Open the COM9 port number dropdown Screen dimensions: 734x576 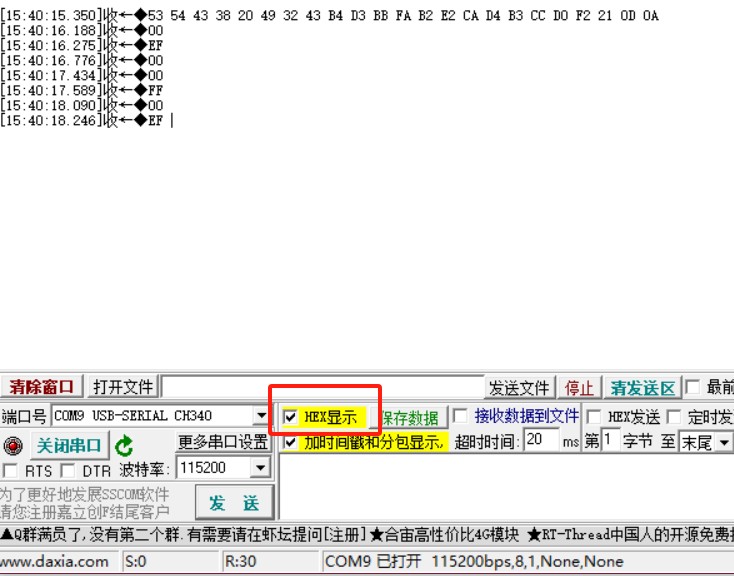click(x=261, y=415)
